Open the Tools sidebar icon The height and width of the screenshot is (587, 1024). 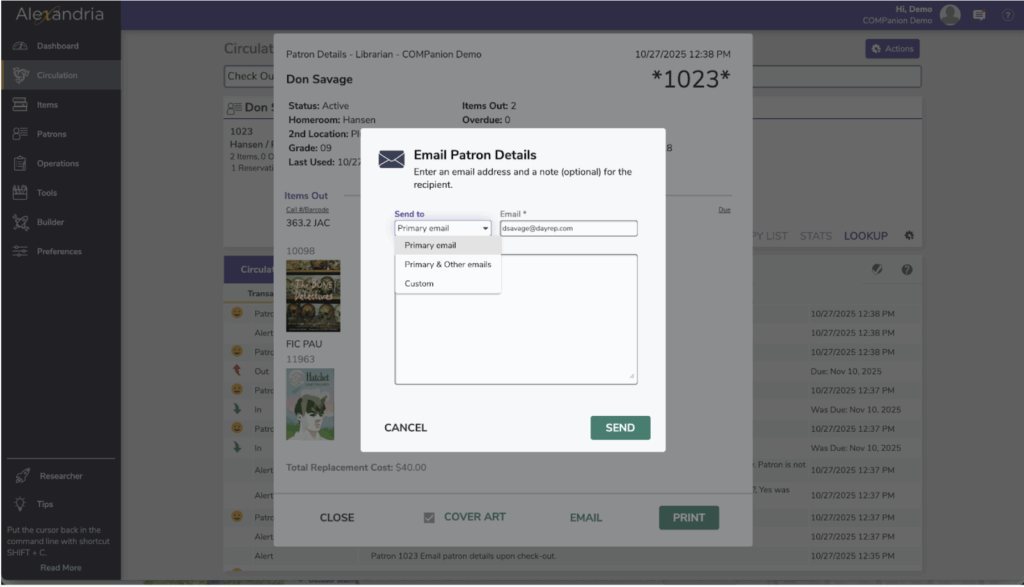(20, 193)
